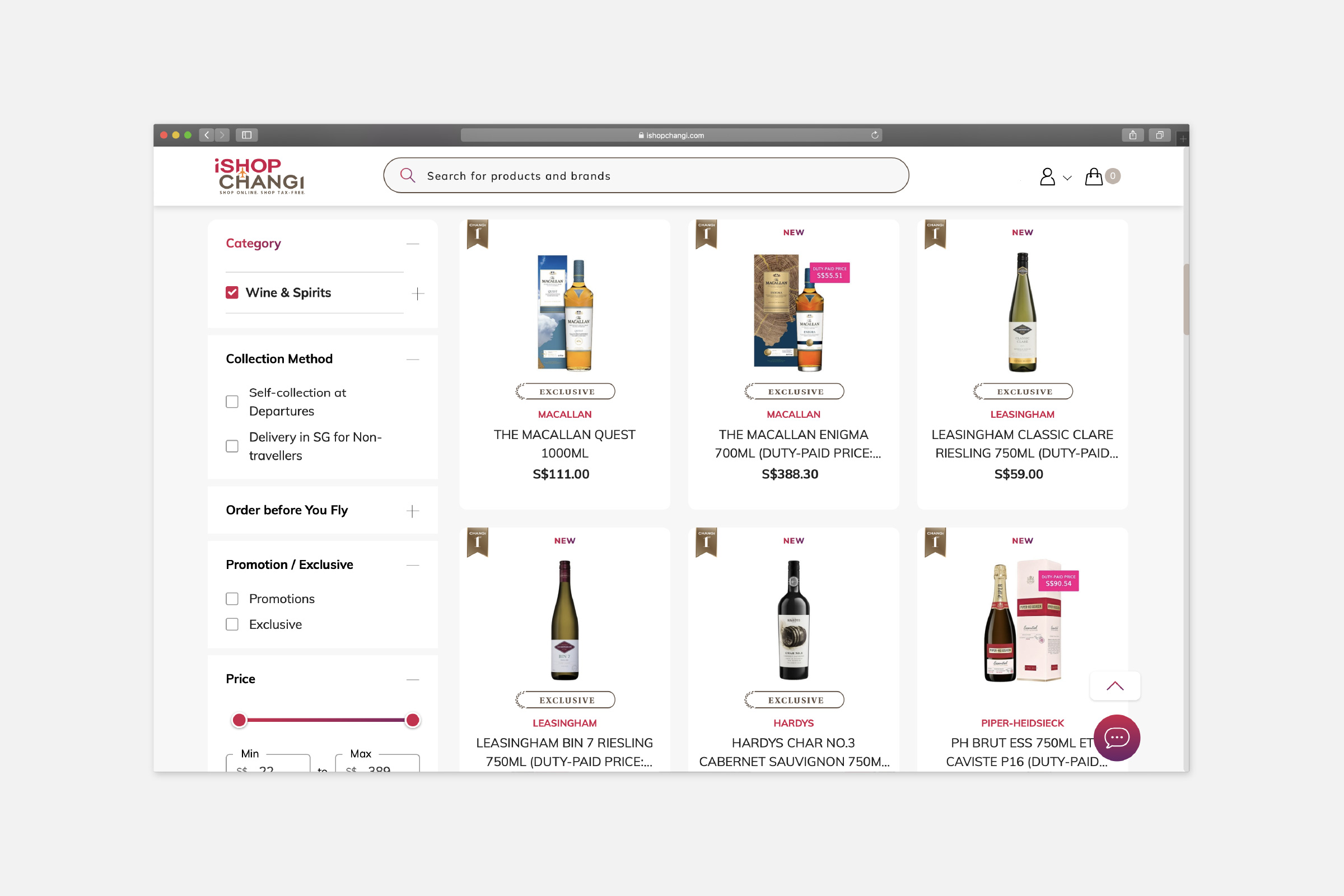The image size is (1344, 896).
Task: Click the Min price input box
Action: (268, 763)
